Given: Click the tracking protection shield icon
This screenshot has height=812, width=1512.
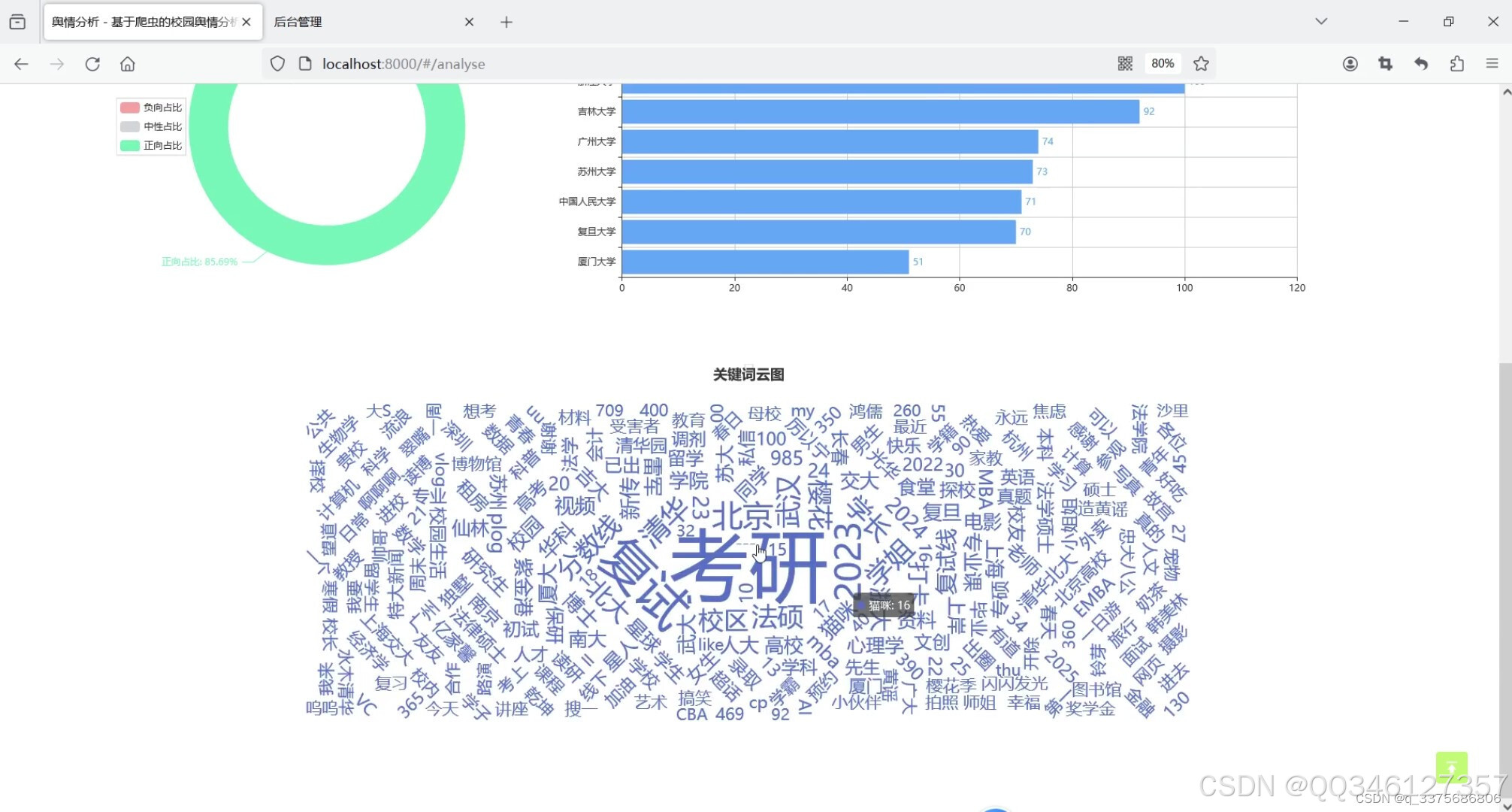Looking at the screenshot, I should pos(277,63).
